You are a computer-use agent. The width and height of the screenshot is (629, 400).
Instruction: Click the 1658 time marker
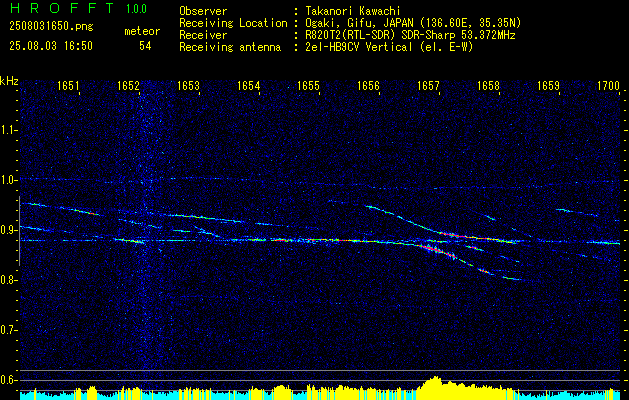point(489,85)
